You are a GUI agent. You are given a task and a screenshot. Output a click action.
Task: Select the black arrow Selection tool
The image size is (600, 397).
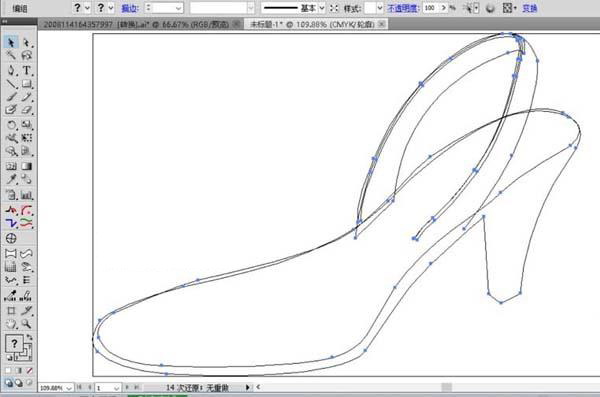11,42
